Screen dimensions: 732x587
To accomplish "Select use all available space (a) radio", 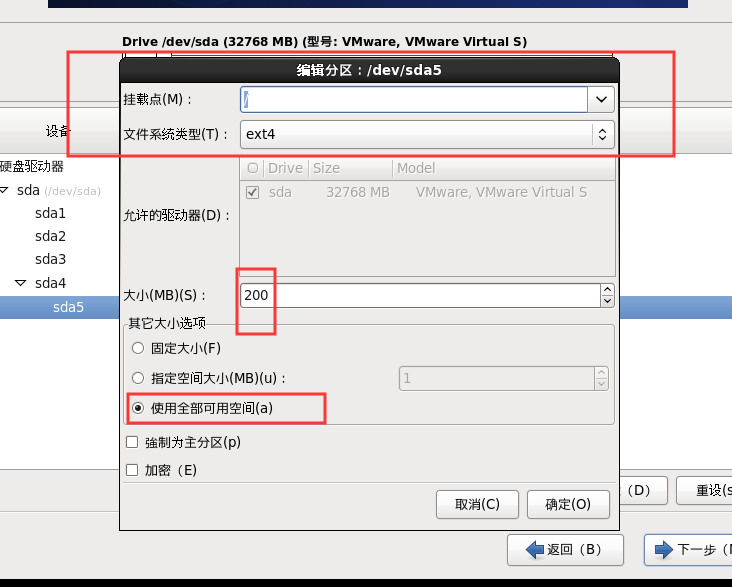I will pos(138,408).
